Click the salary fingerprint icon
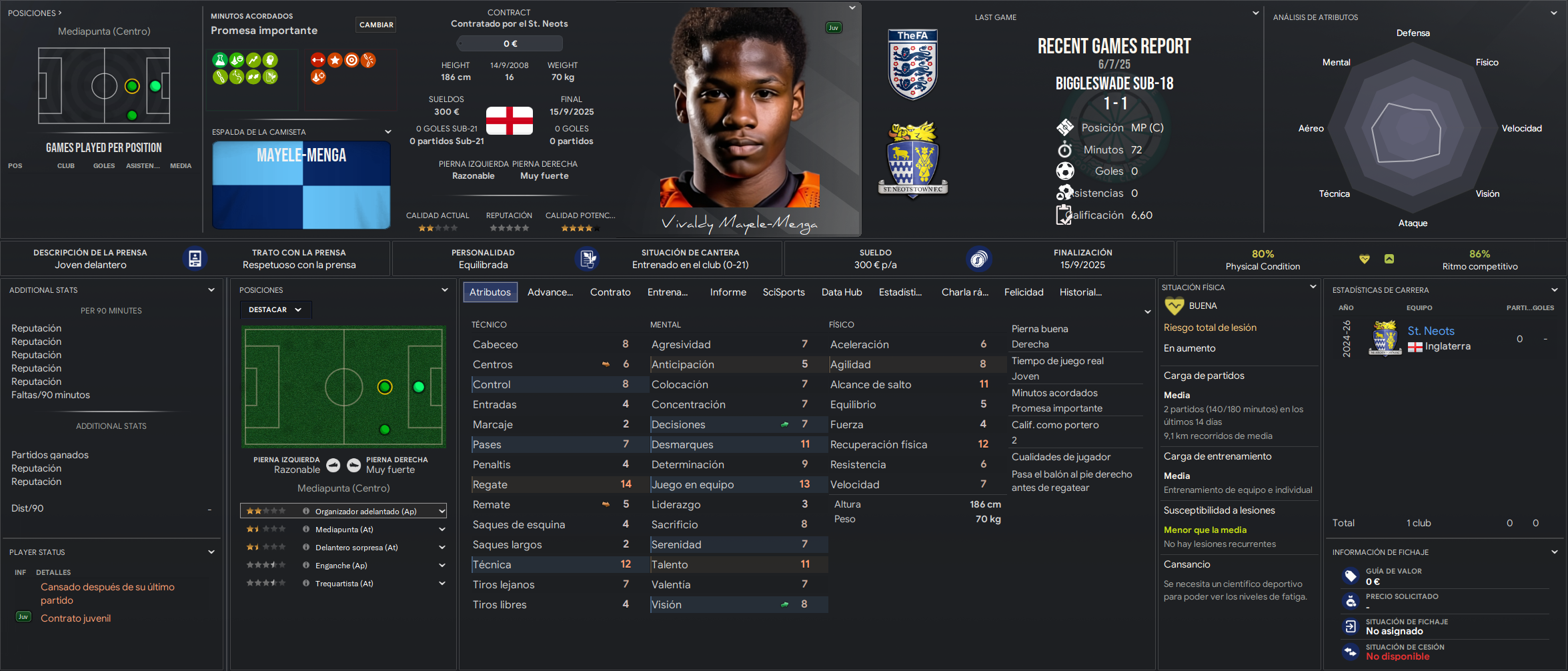Viewport: 1568px width, 671px height. 978,259
